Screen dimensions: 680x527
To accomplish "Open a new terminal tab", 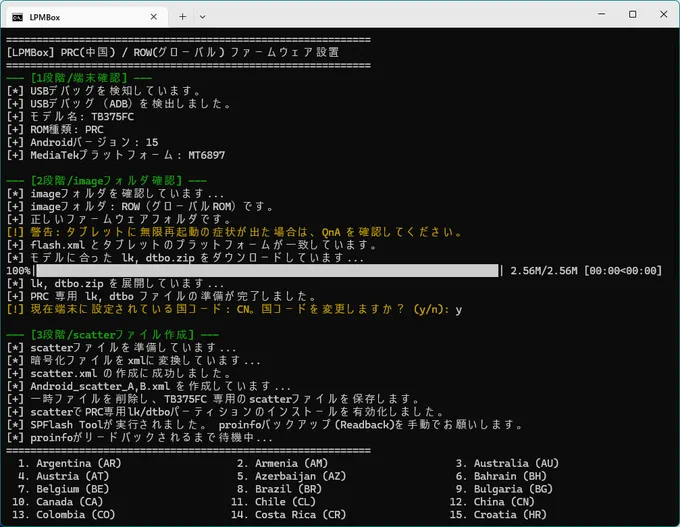I will [x=183, y=17].
